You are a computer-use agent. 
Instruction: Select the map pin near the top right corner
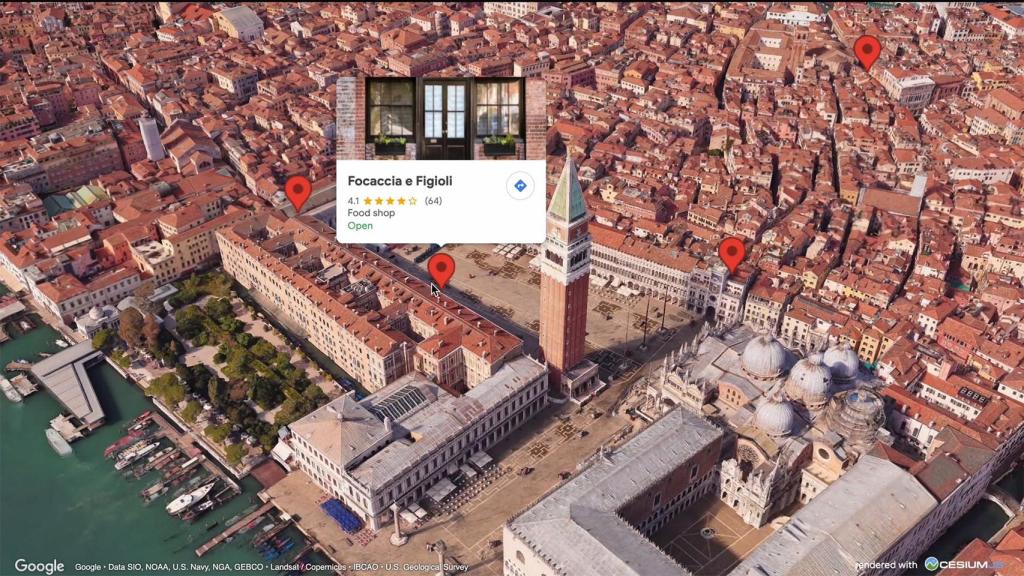pos(867,52)
